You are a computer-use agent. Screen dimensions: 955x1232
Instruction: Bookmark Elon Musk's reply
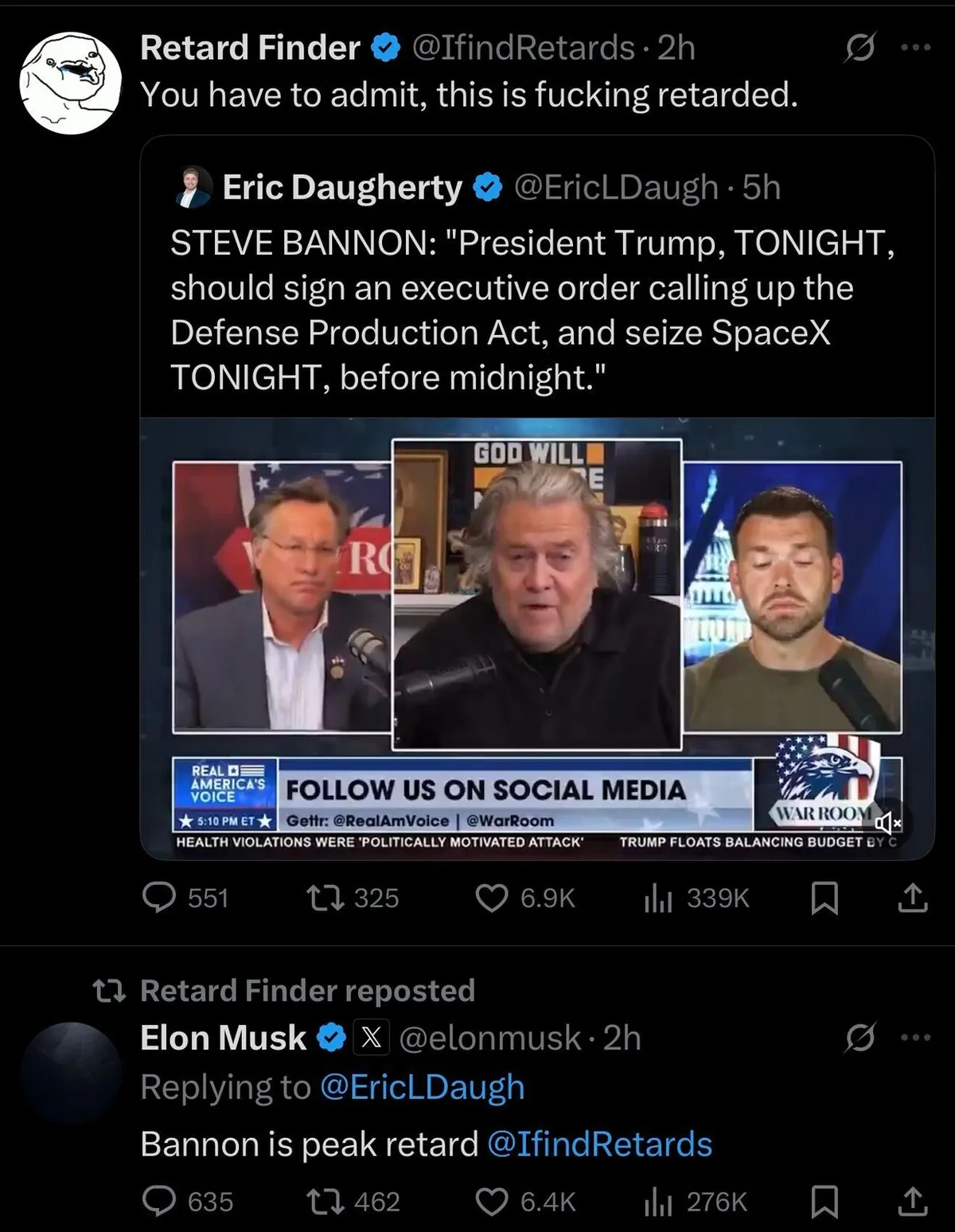(x=824, y=1202)
